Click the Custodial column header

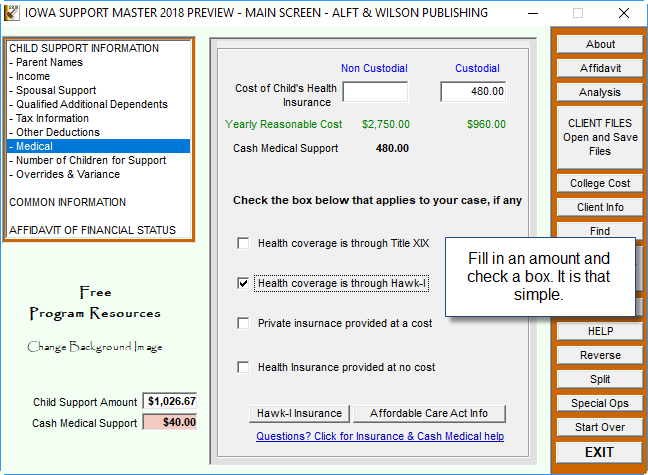[477, 68]
